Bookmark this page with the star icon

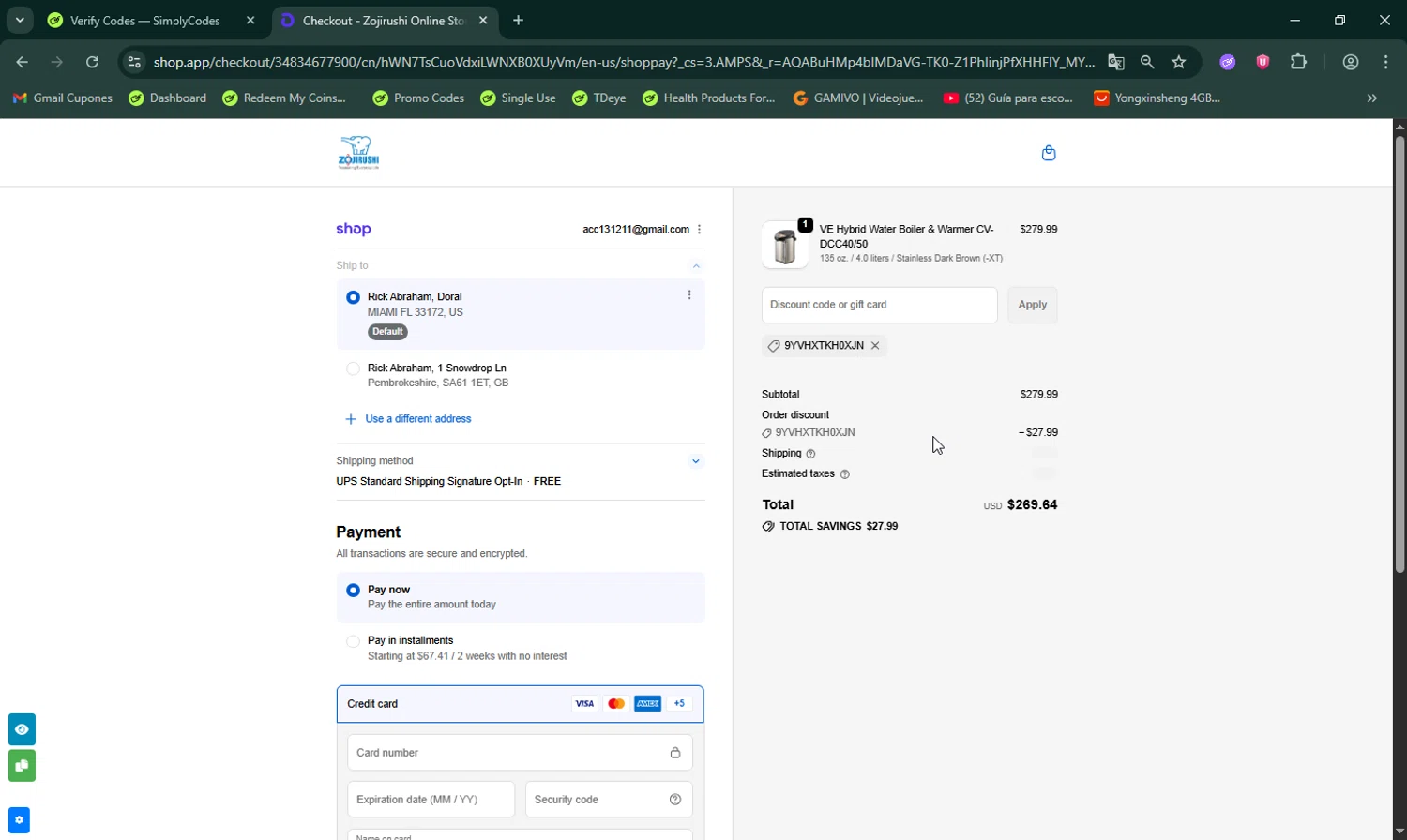(x=1179, y=62)
